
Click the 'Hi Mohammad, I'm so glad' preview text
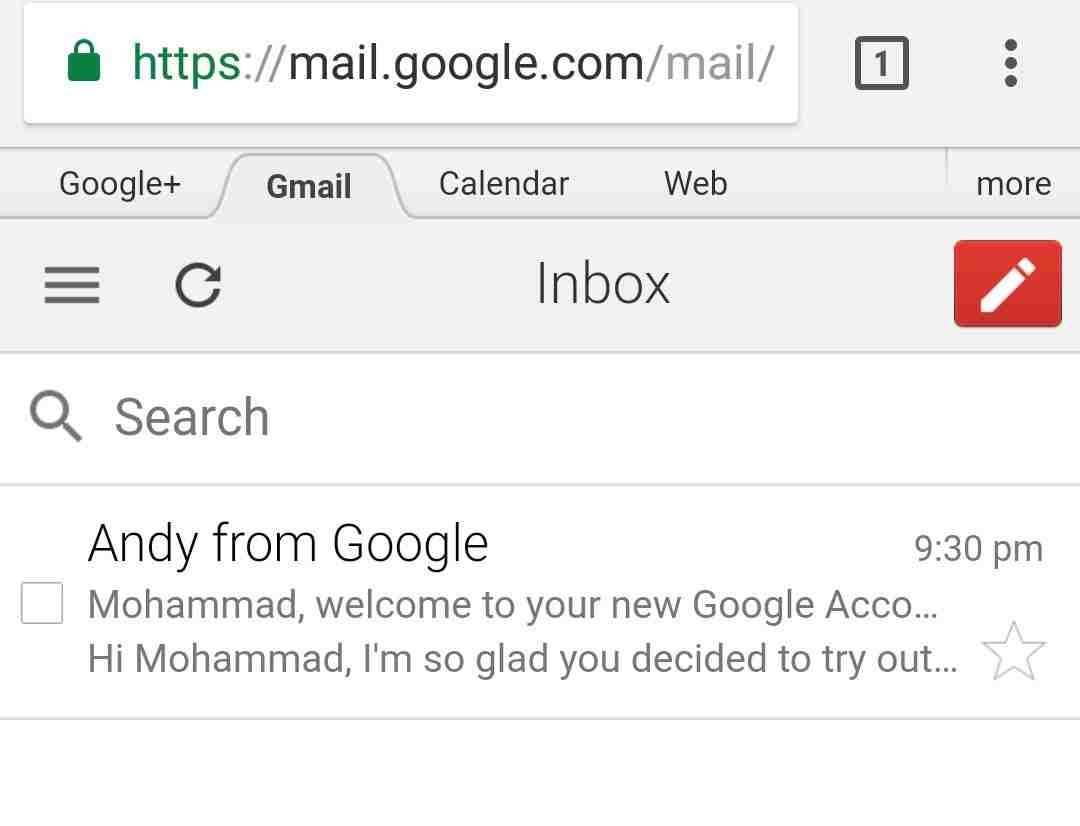tap(522, 658)
